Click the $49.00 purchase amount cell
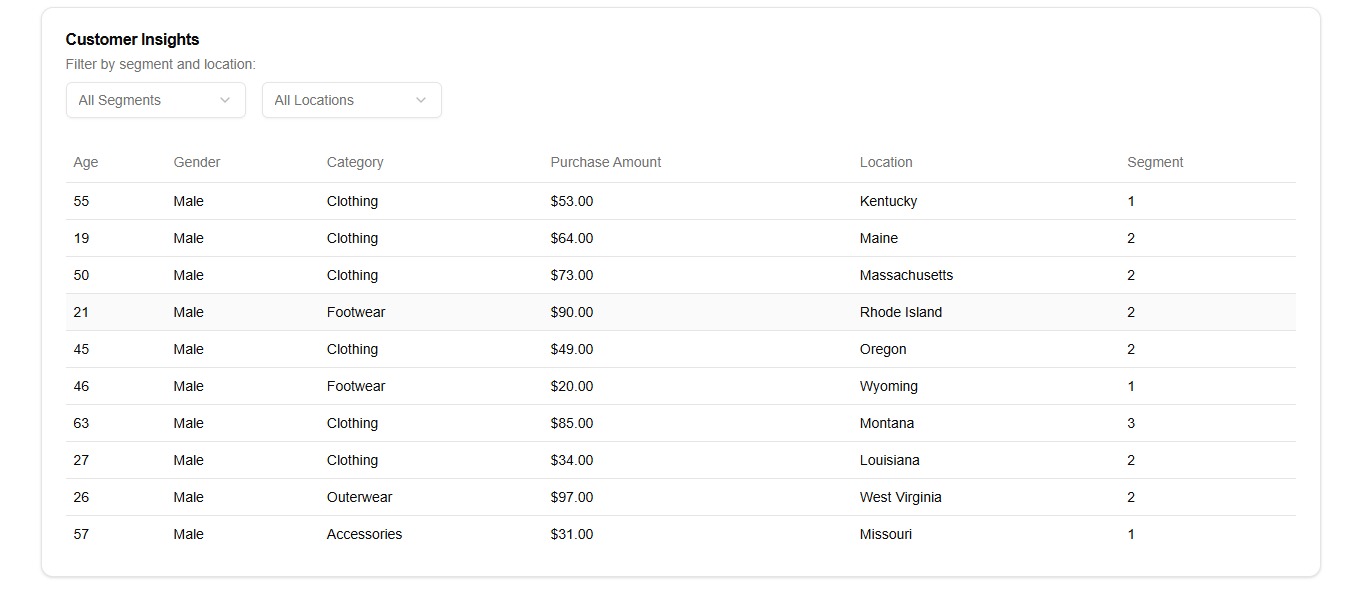Screen dimensions: 1361x590 (572, 349)
